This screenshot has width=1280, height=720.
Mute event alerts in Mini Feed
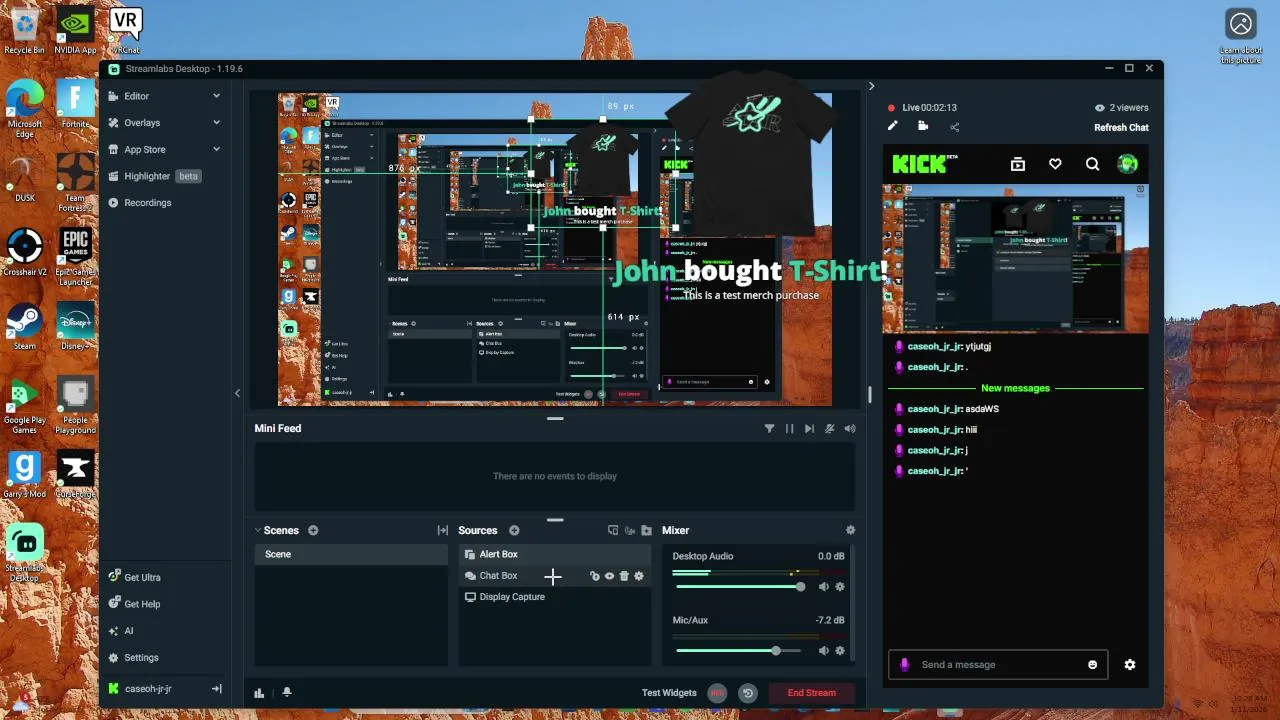(829, 429)
